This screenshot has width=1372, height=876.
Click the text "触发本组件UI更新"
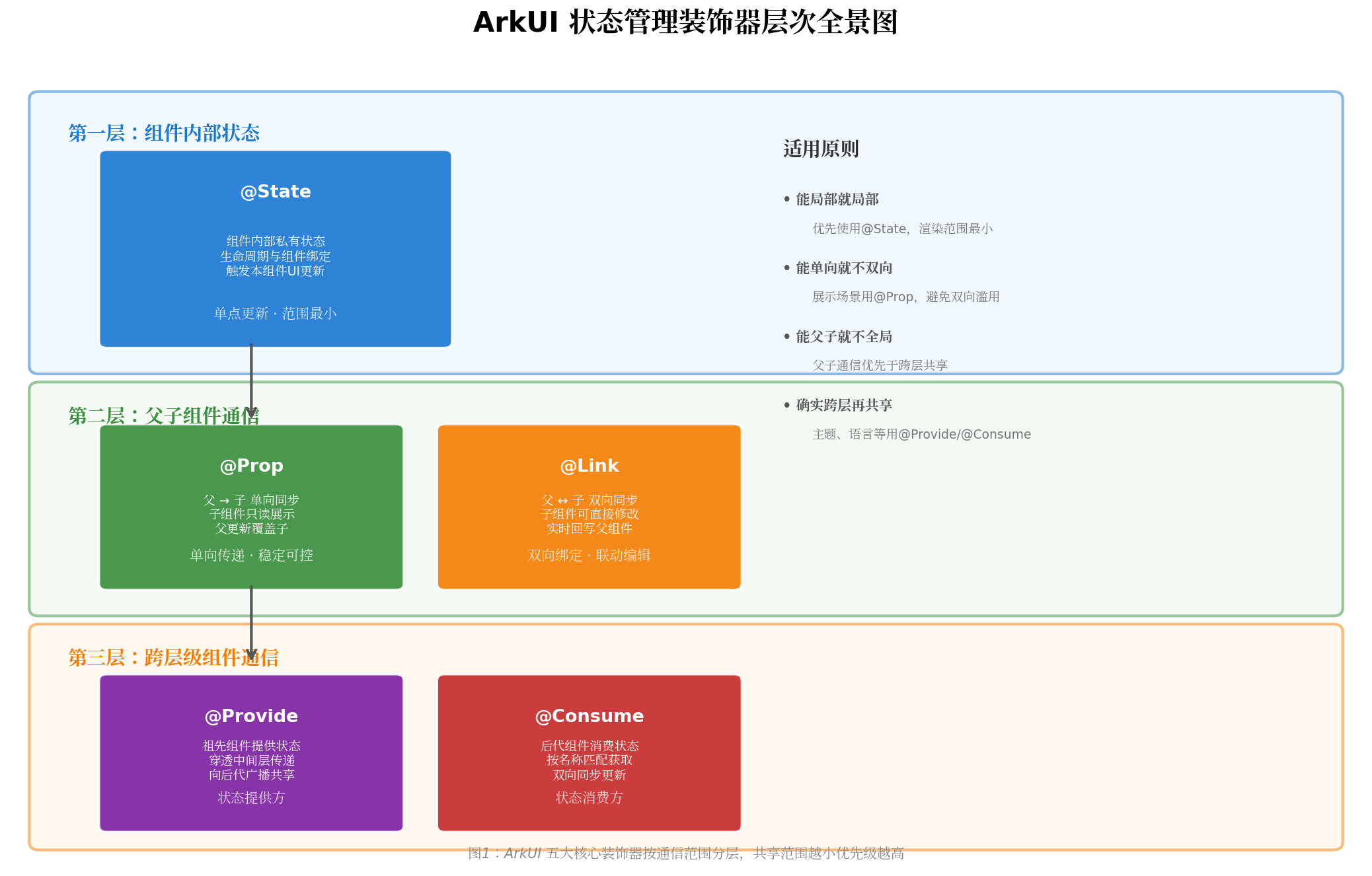point(276,270)
